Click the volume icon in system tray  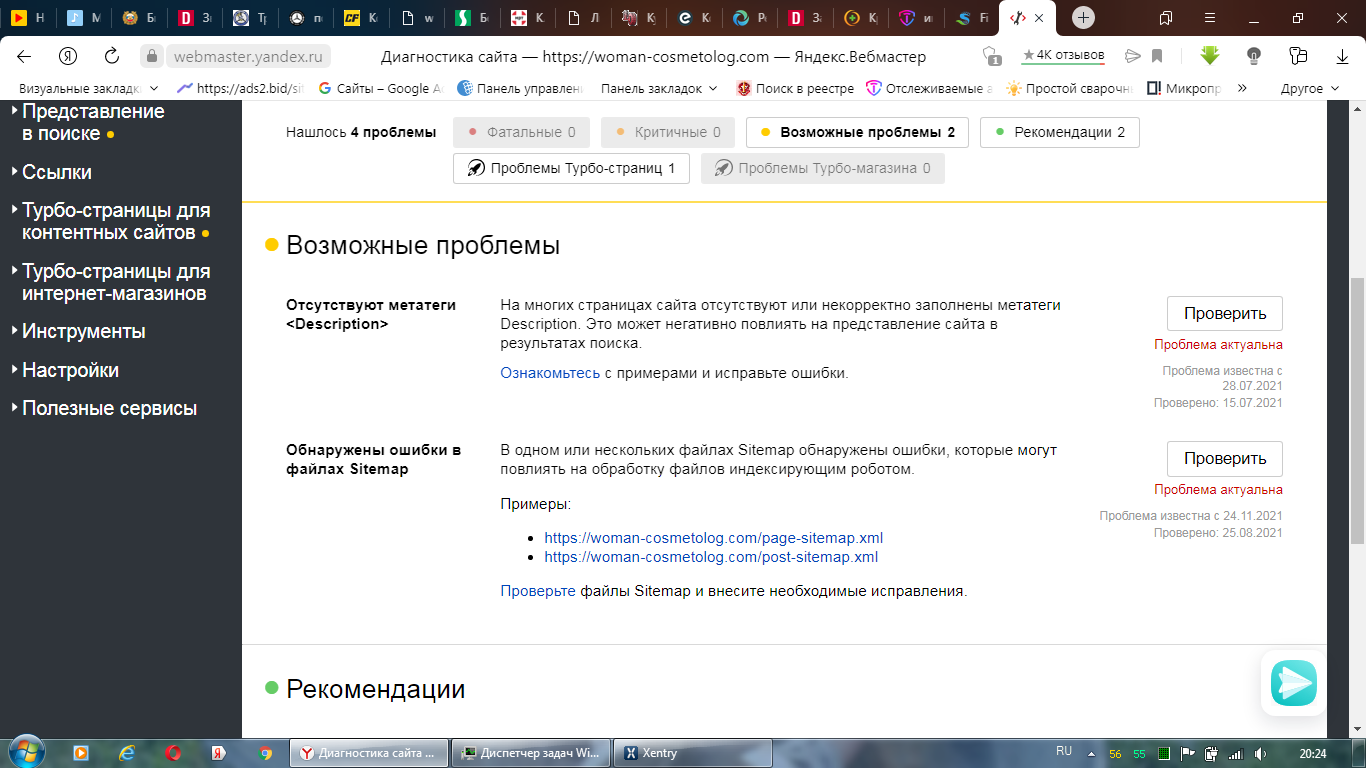(1260, 753)
